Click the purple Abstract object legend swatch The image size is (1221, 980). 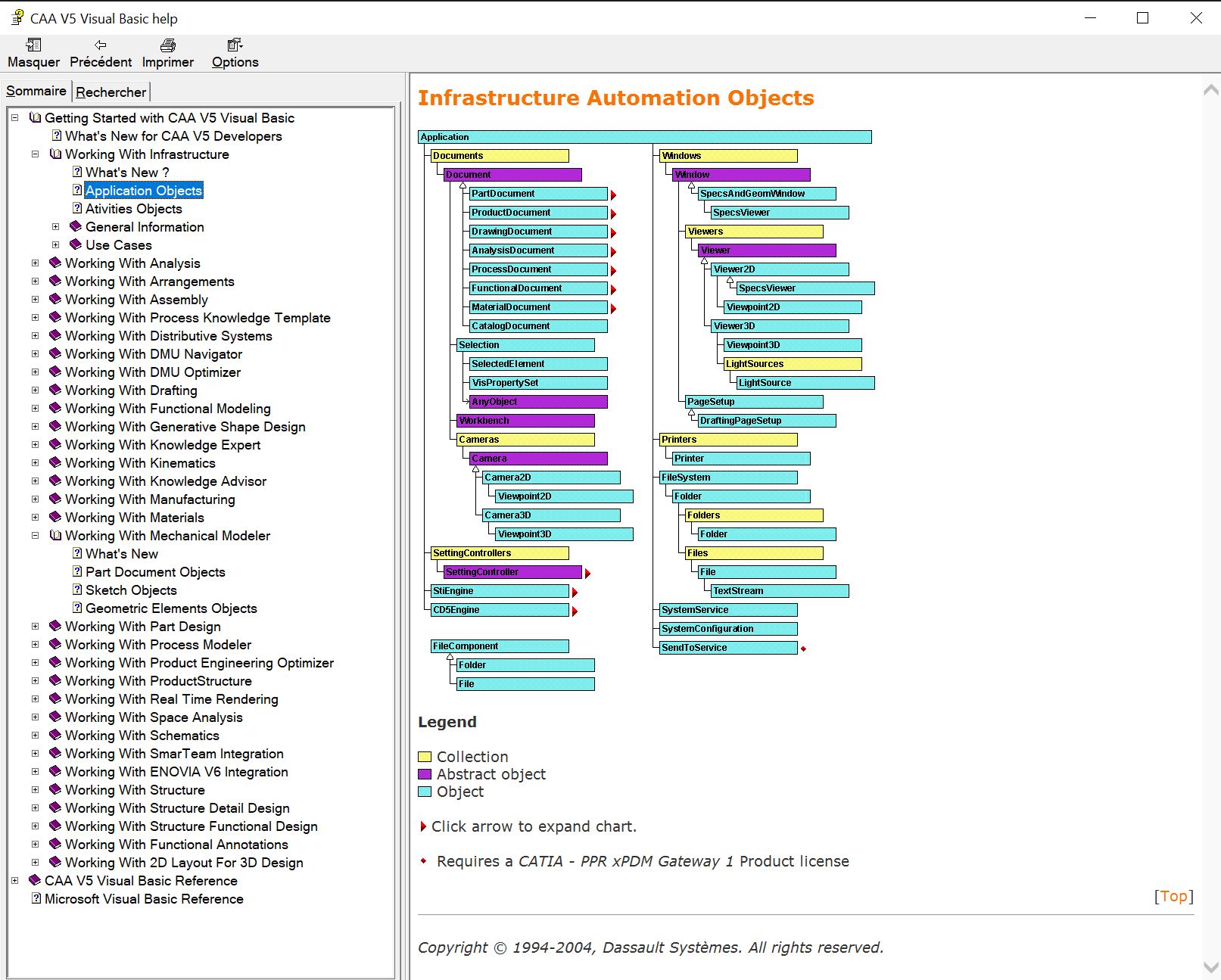[x=425, y=774]
